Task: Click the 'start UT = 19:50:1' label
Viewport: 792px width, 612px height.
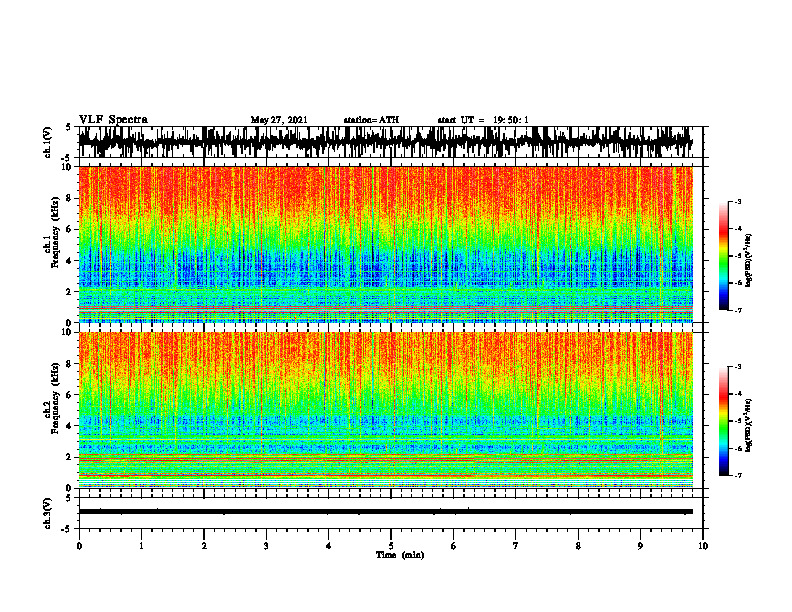Action: click(x=483, y=120)
